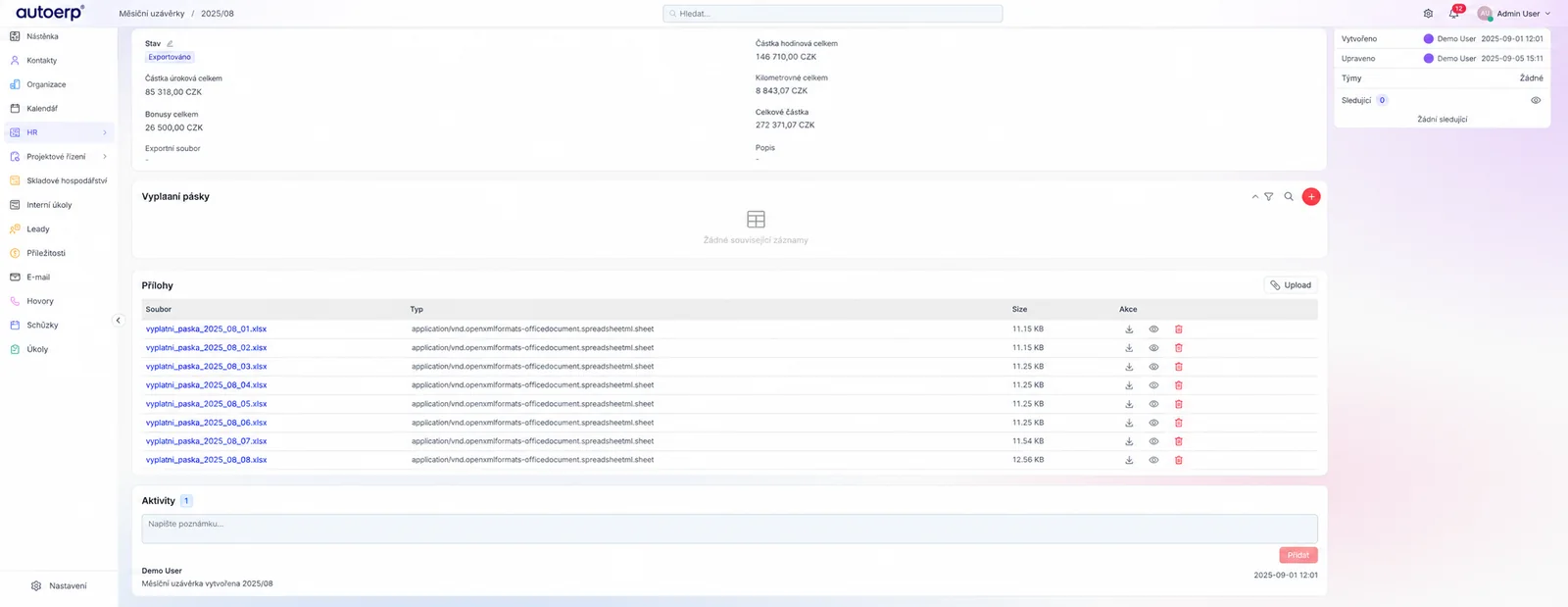This screenshot has height=607, width=1568.
Task: Add a new record in Vyplatní pásky
Action: (1311, 197)
